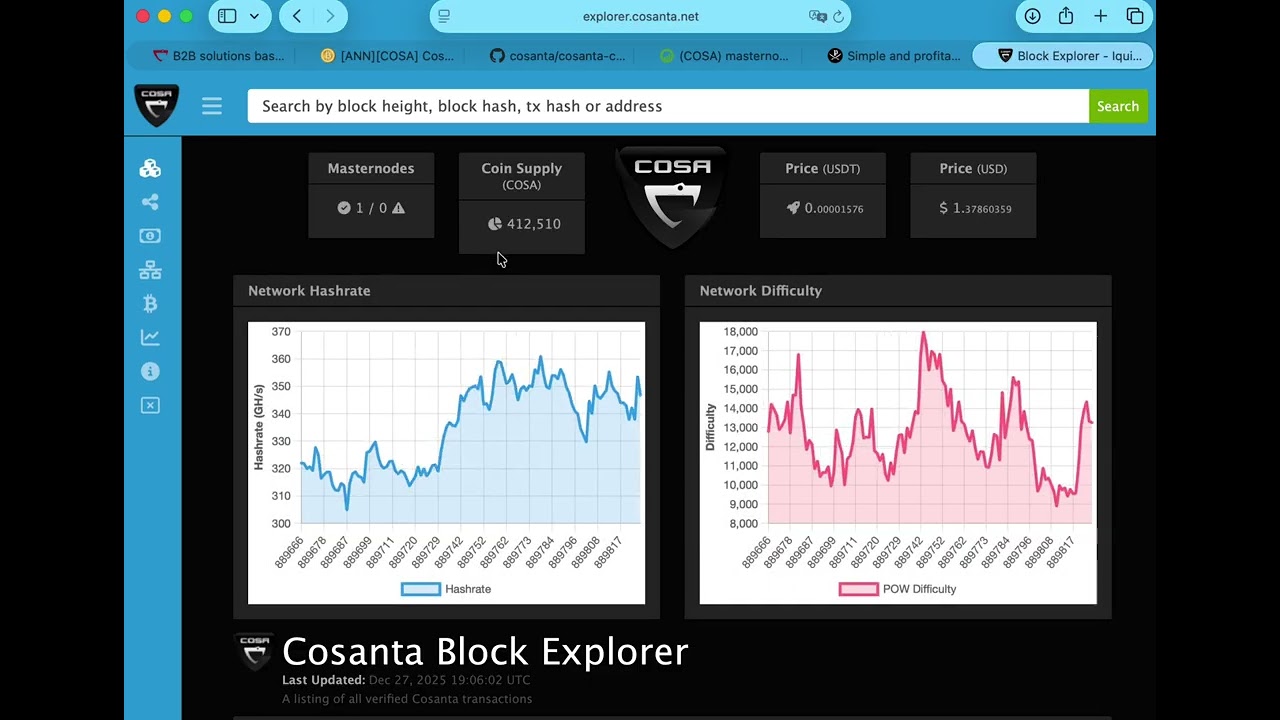Switch to the Simple and profita... tab
1280x720 pixels.
tap(894, 56)
